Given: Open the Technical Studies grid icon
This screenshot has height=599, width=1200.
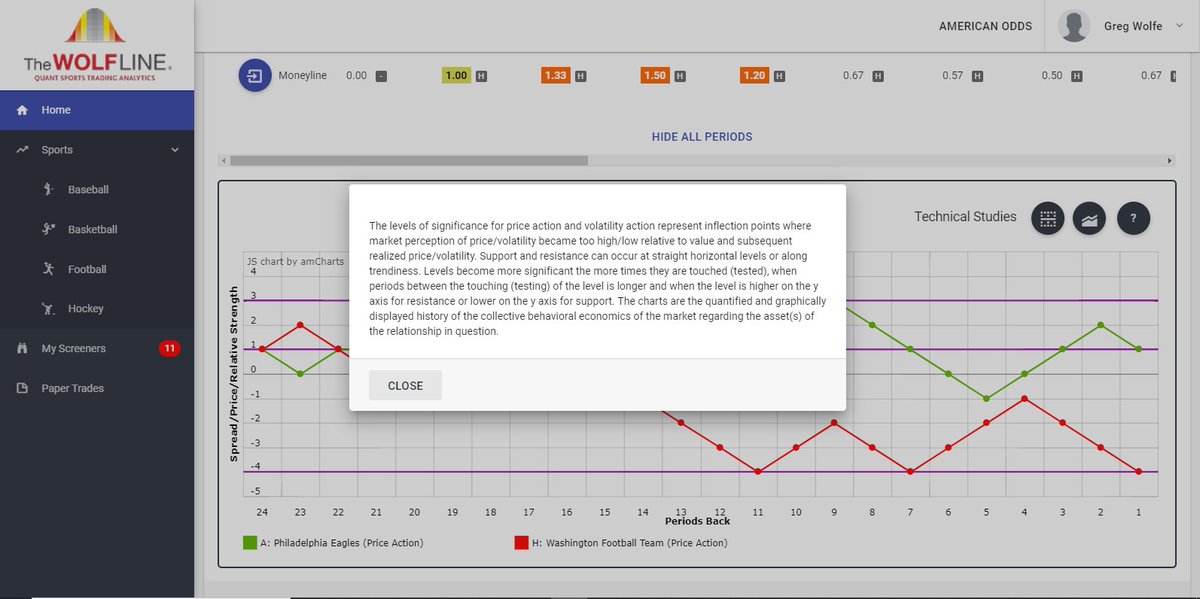Looking at the screenshot, I should pos(1047,218).
